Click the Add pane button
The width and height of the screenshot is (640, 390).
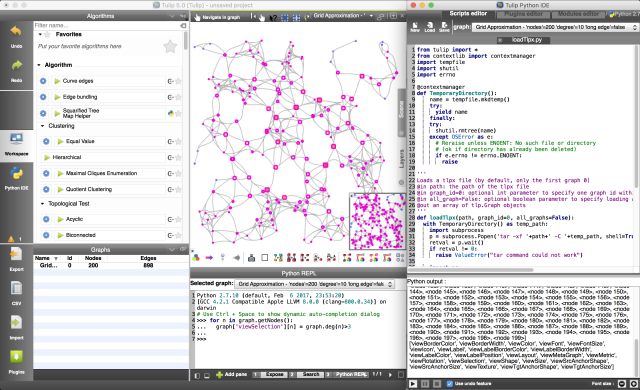[231, 374]
